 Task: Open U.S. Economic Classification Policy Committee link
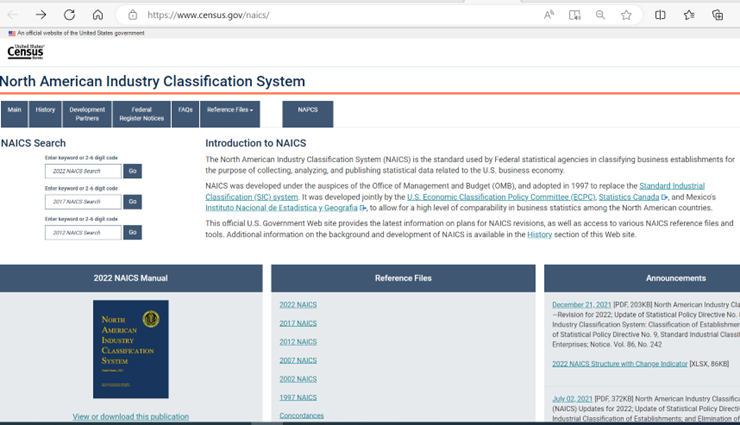pyautogui.click(x=501, y=197)
